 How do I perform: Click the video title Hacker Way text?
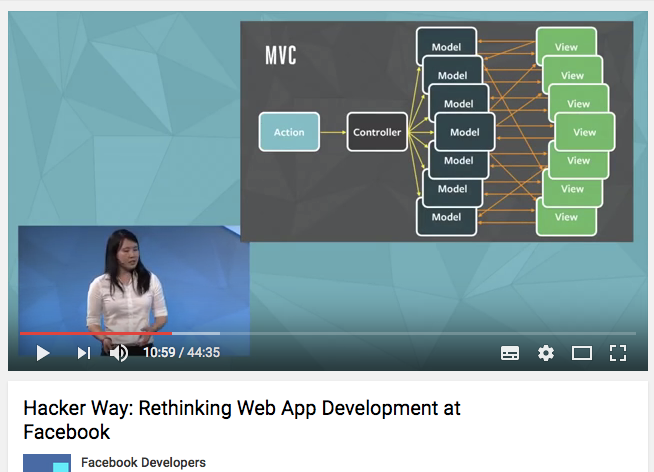[242, 420]
